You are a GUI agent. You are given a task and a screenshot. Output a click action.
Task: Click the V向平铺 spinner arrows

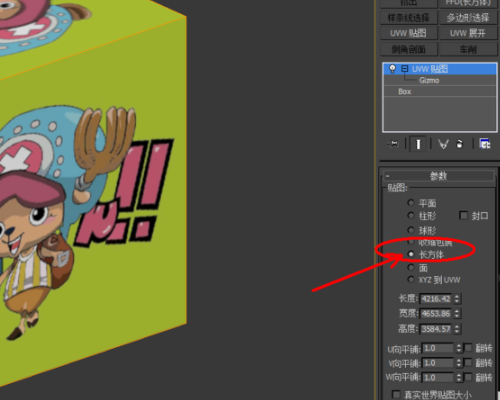coord(459,363)
